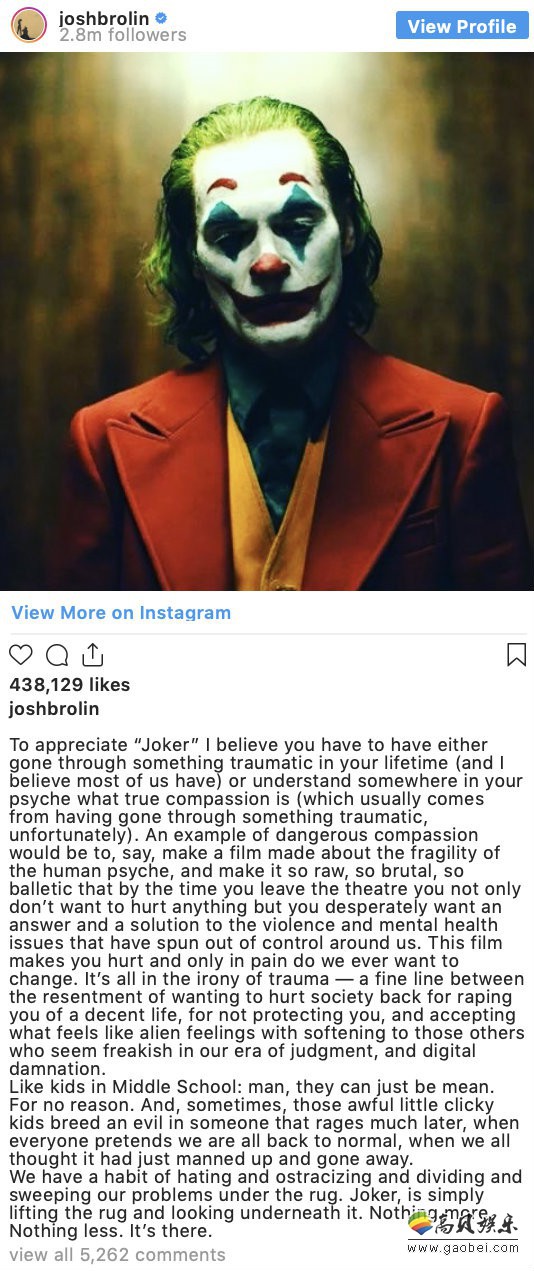Open the View More on Instagram link
This screenshot has height=1271, width=534.
121,612
